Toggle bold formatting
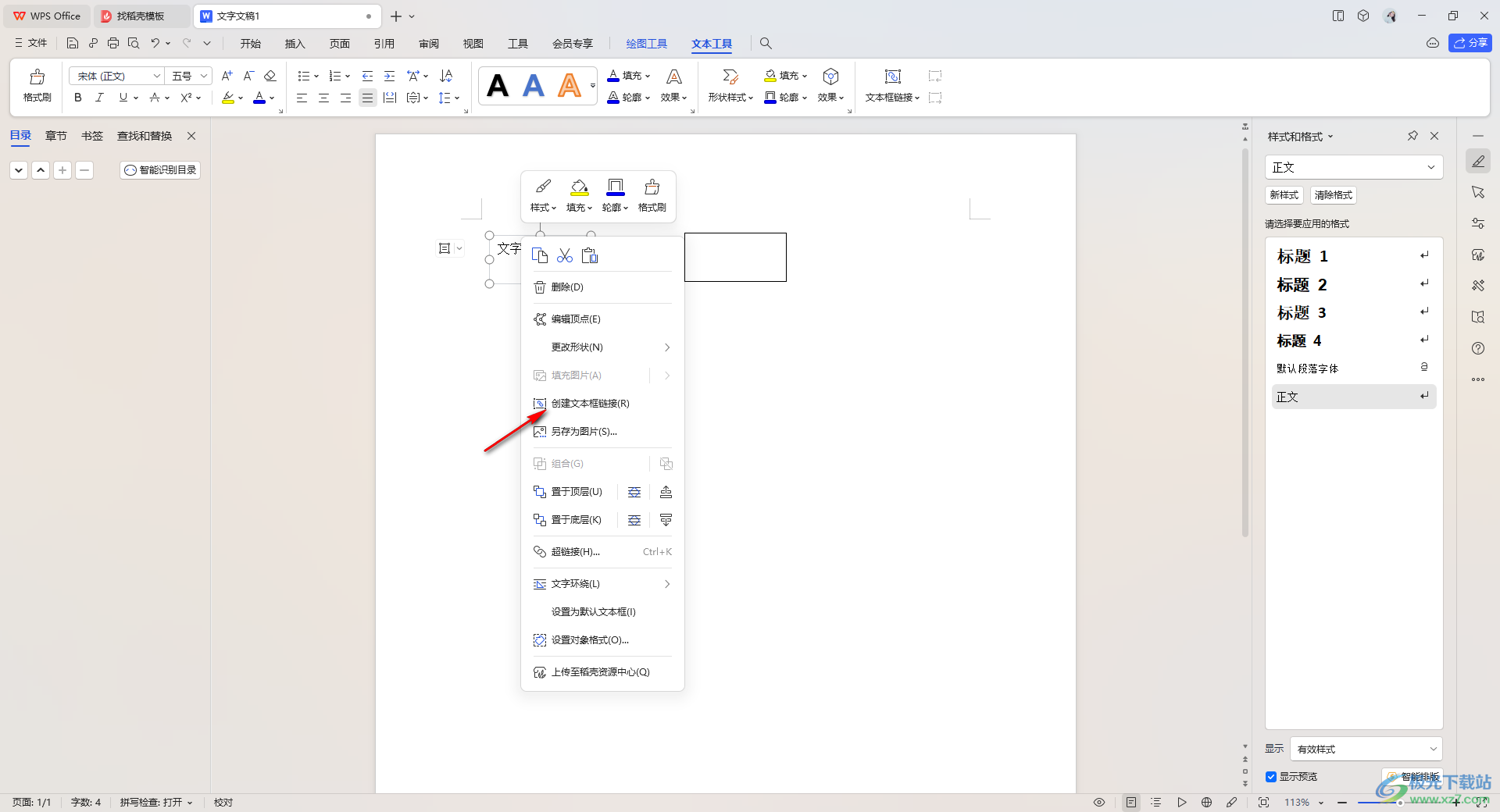 (77, 98)
